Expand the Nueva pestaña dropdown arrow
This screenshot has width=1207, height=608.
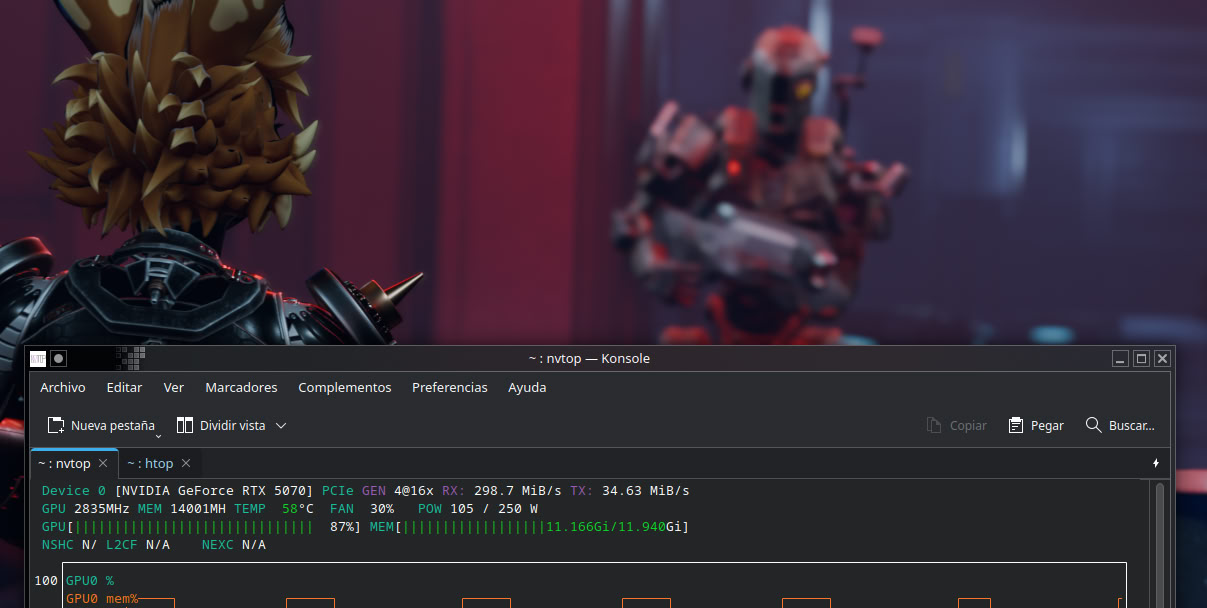pyautogui.click(x=158, y=435)
